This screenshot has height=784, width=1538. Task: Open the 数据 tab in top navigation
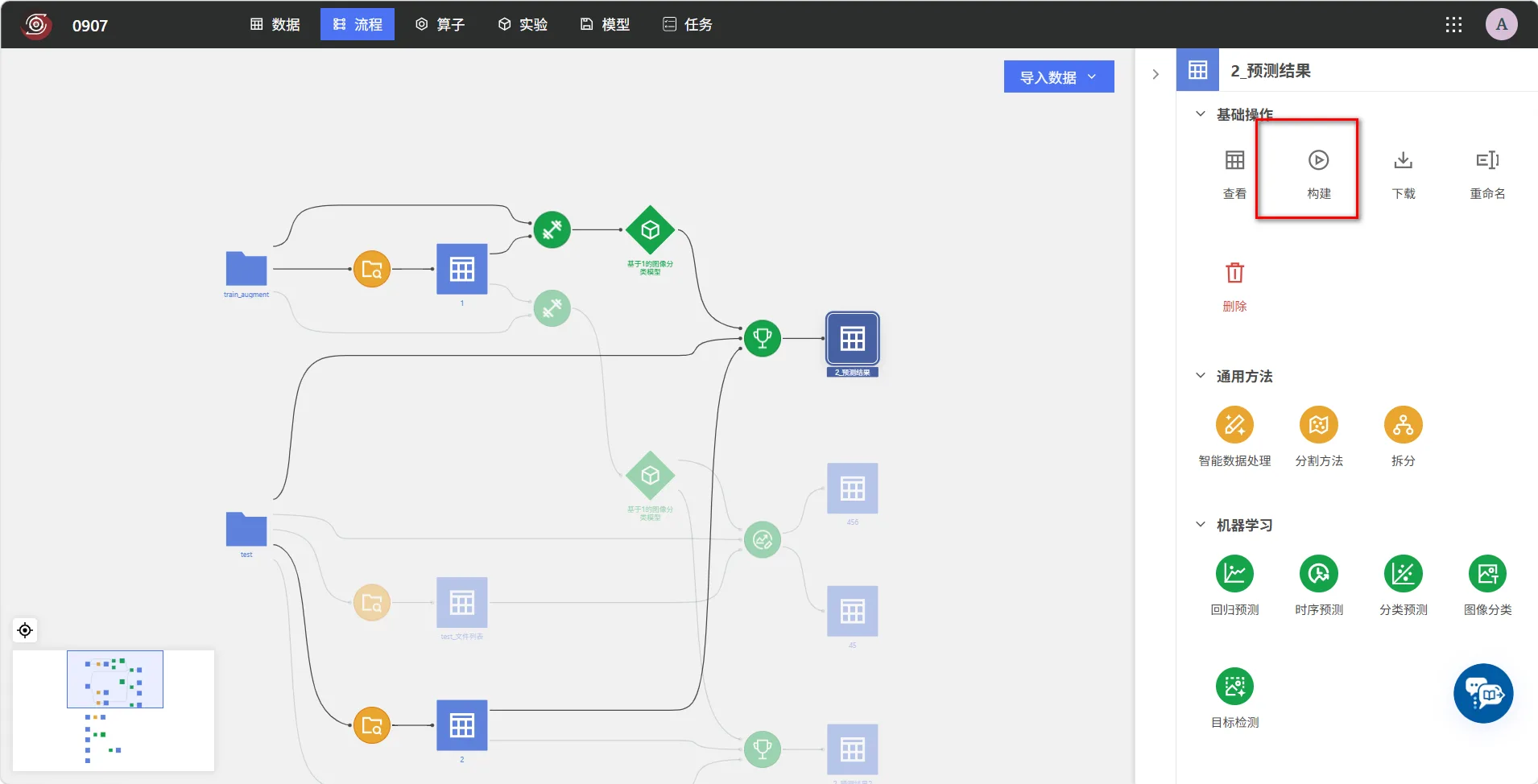(275, 24)
